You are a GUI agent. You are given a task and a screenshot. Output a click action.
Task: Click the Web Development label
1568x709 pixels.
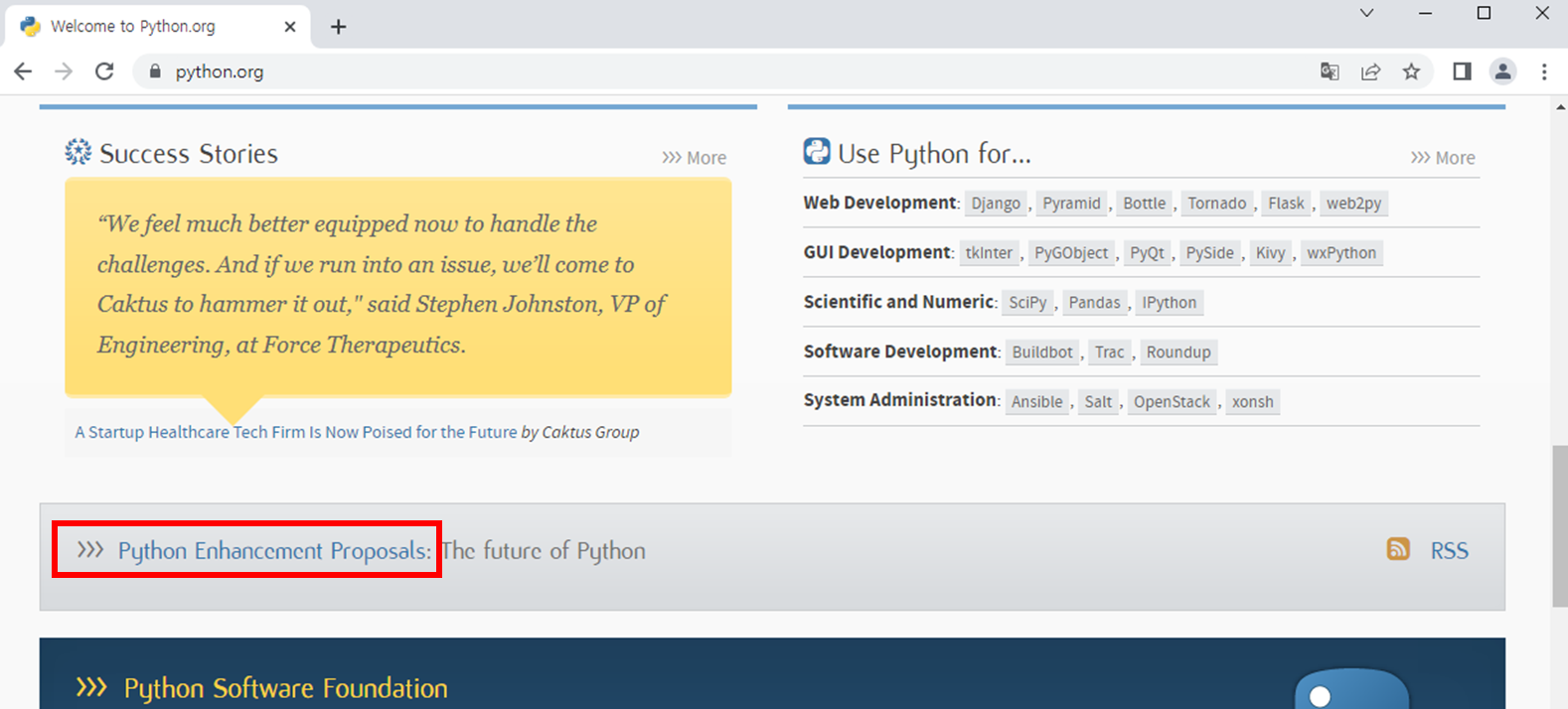coord(880,203)
